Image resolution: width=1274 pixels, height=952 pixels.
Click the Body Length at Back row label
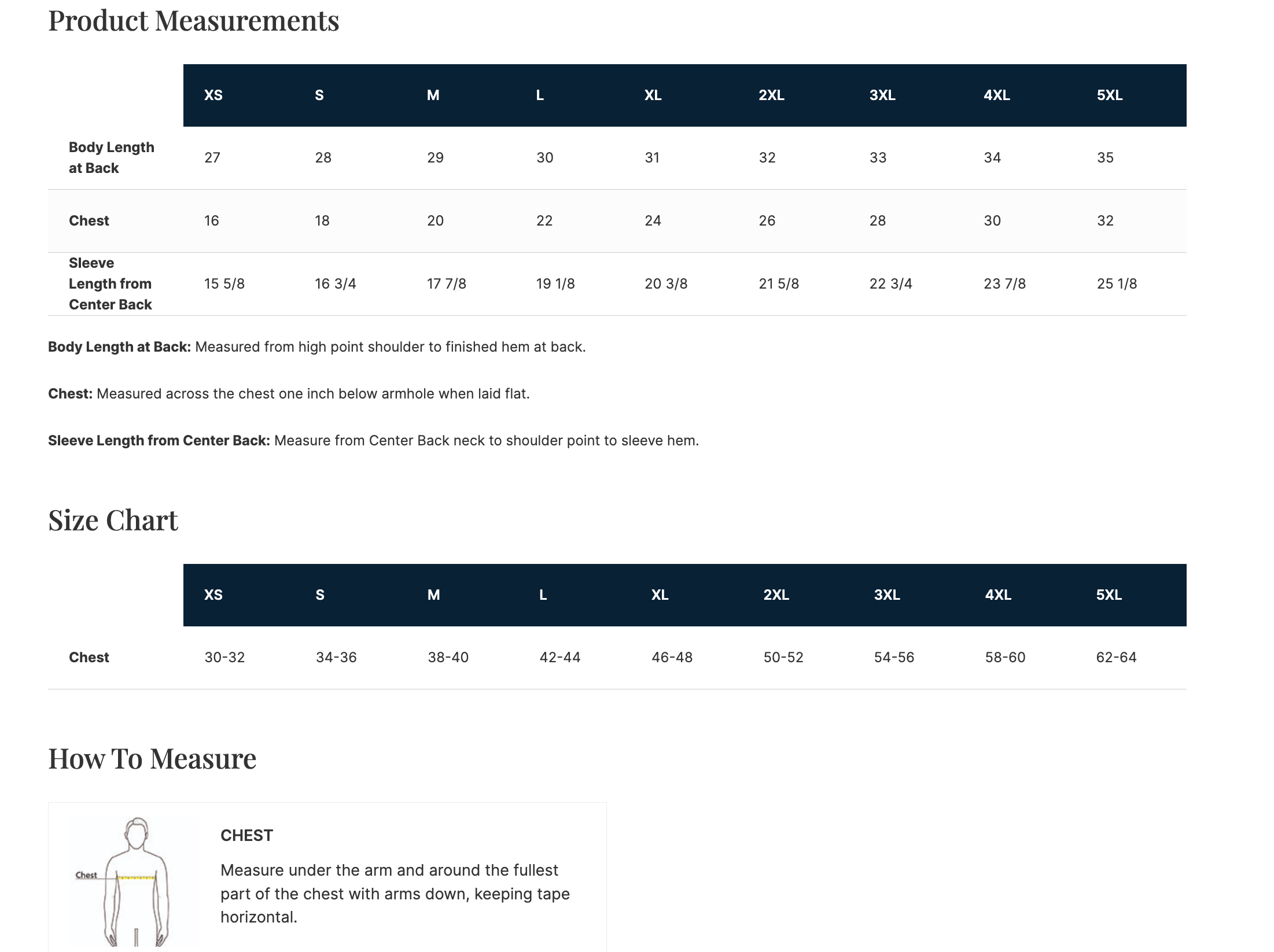point(111,158)
